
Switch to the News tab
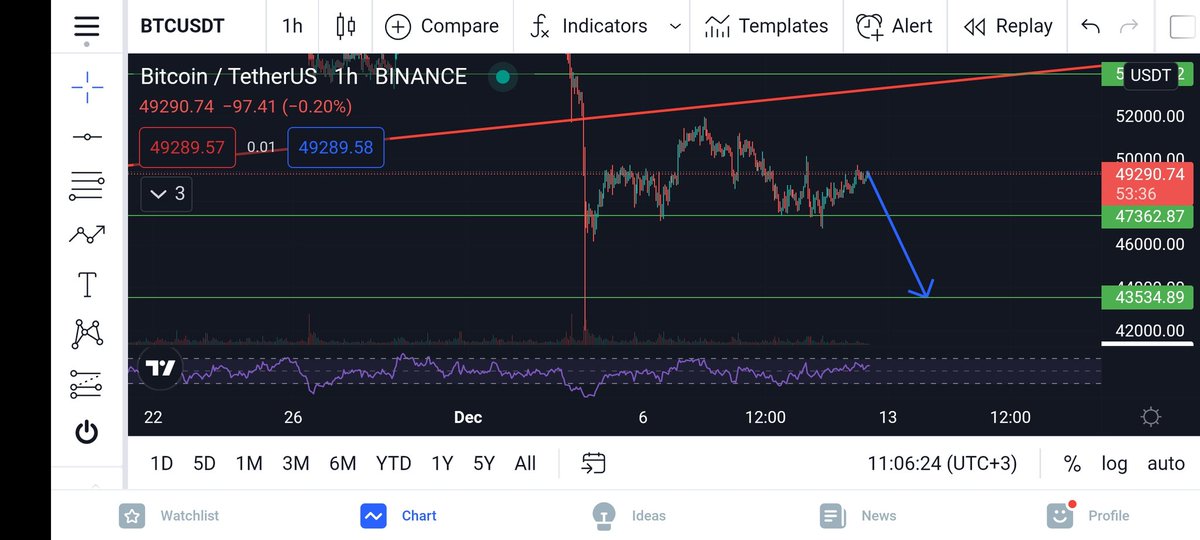(857, 515)
